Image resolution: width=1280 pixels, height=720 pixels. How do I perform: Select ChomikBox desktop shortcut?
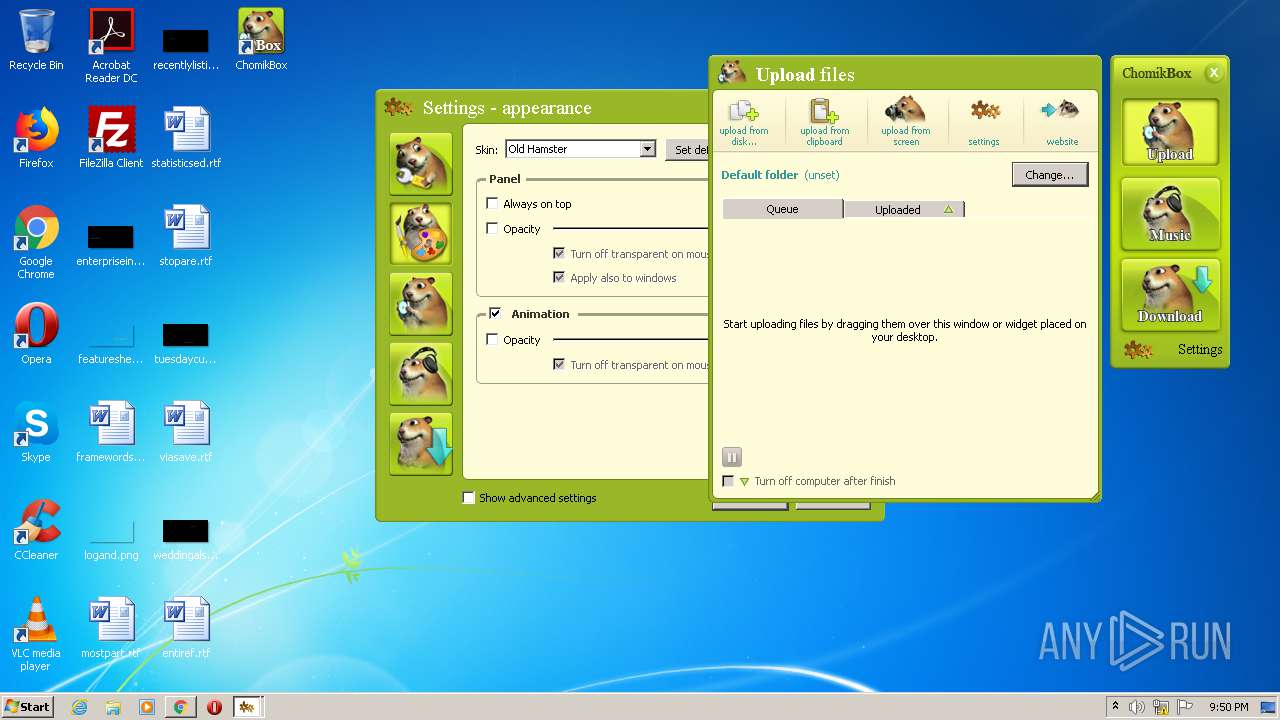click(x=261, y=40)
